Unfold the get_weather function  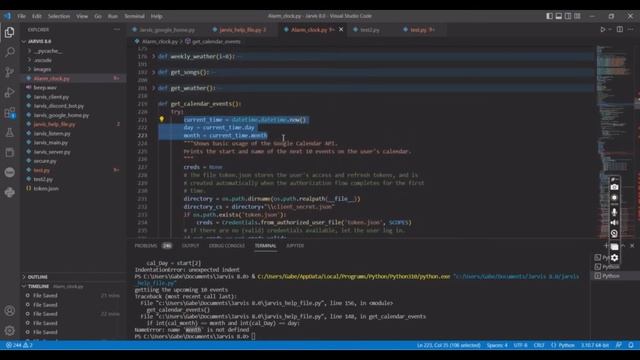click(154, 88)
